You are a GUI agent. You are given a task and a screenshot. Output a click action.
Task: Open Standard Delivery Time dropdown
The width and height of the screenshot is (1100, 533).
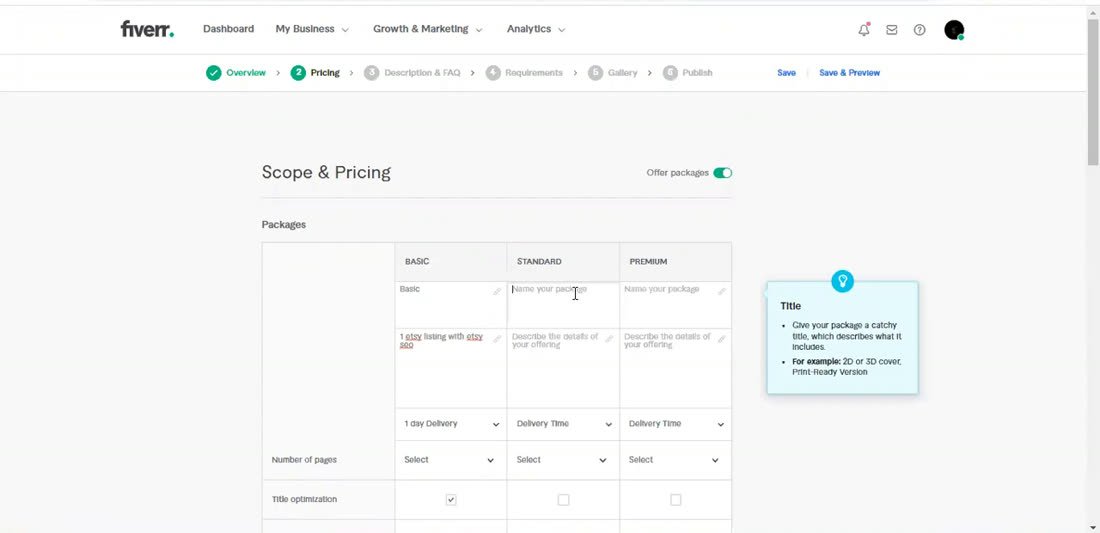563,424
